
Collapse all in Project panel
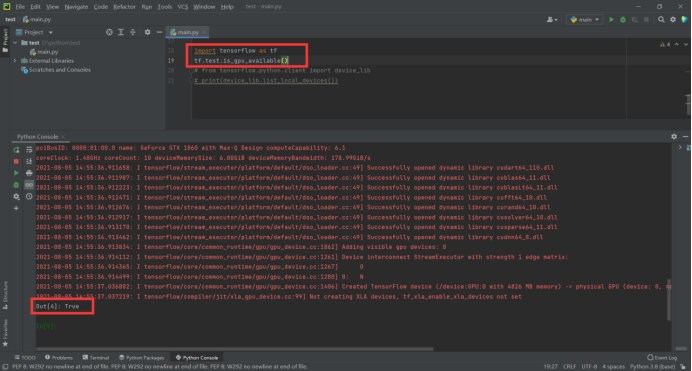[x=132, y=32]
